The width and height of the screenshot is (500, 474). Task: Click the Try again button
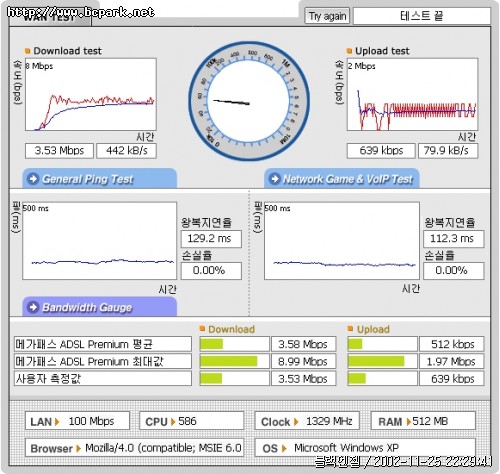tap(327, 16)
